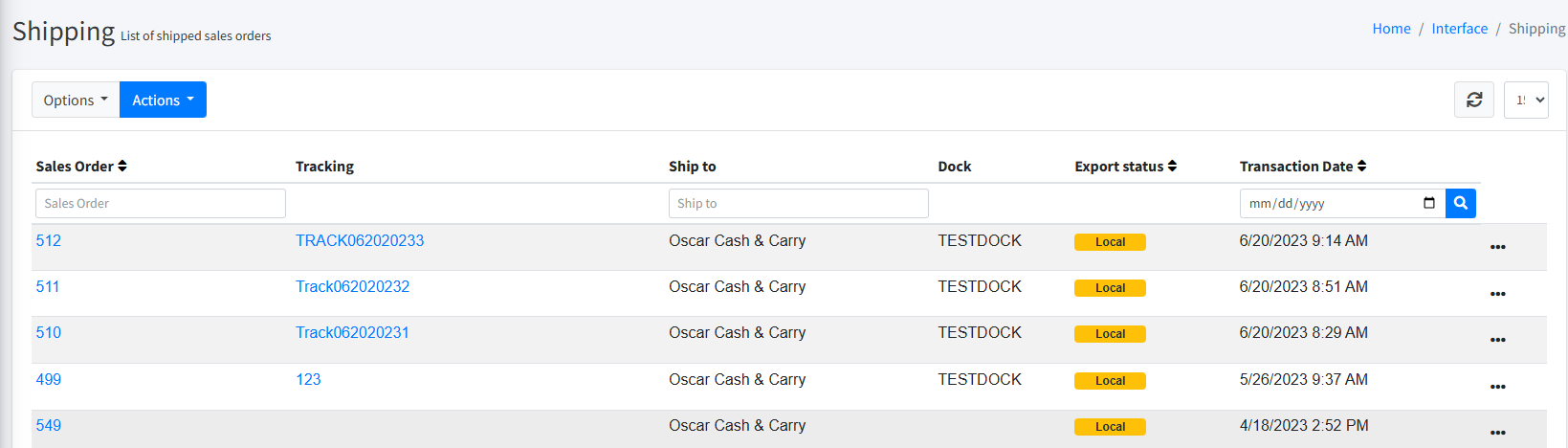
Task: Expand the blue Actions dropdown
Action: (163, 100)
